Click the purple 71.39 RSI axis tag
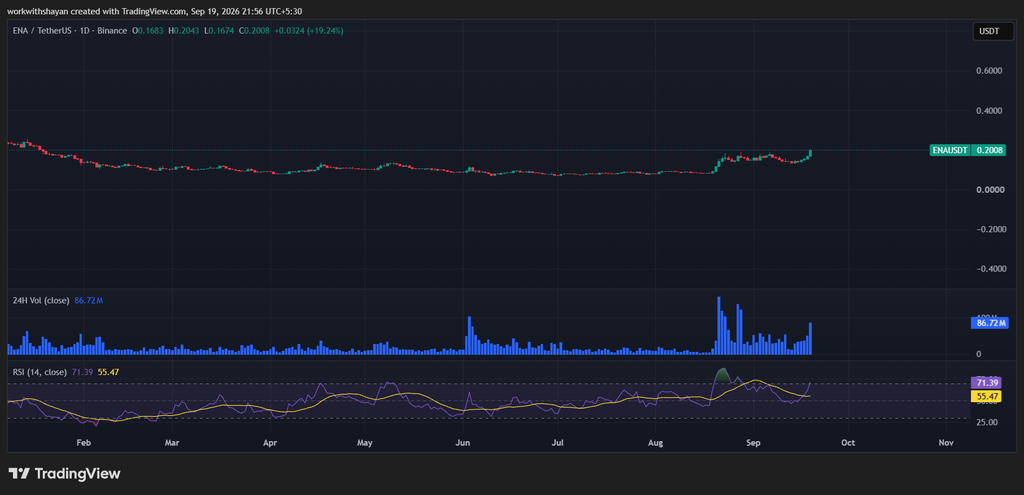 tap(987, 383)
